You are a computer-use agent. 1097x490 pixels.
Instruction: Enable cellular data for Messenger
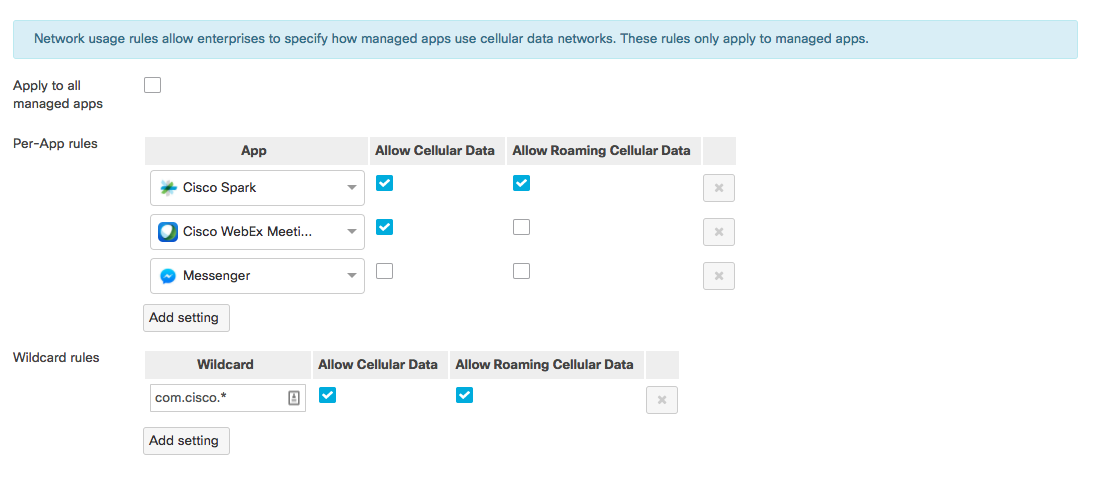[384, 271]
